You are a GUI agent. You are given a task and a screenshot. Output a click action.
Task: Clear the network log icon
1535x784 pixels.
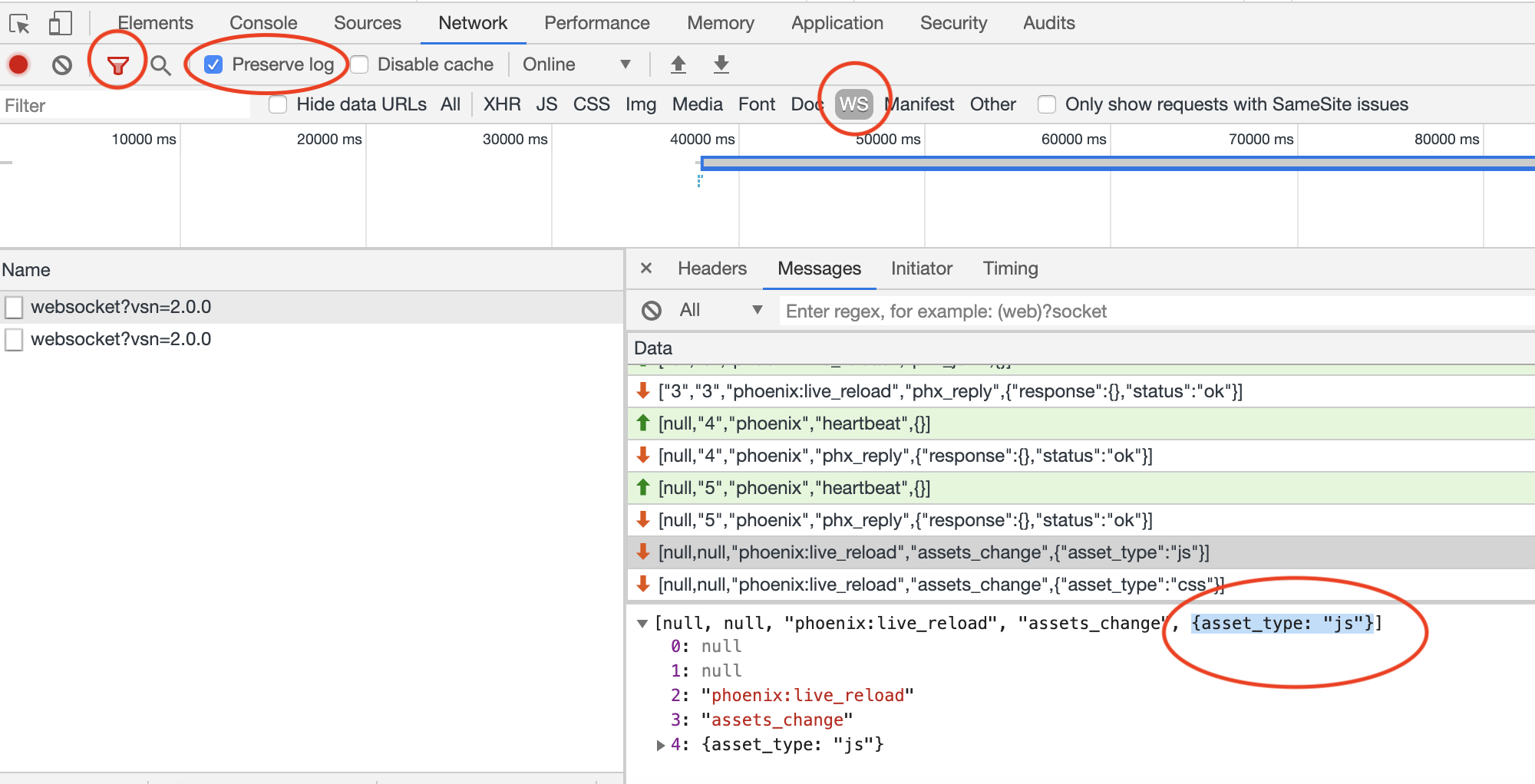(x=62, y=65)
